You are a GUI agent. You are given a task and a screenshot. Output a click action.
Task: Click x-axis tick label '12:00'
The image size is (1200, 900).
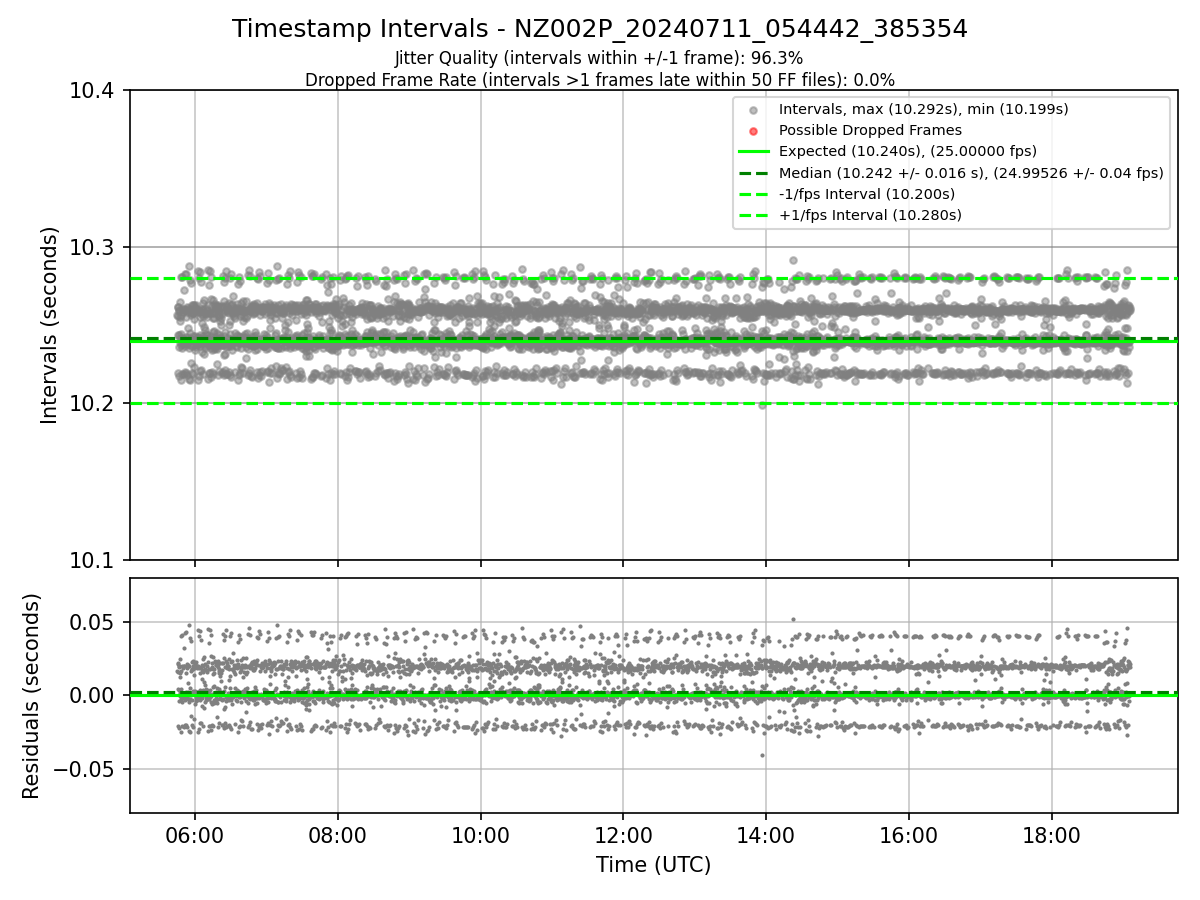[x=623, y=836]
